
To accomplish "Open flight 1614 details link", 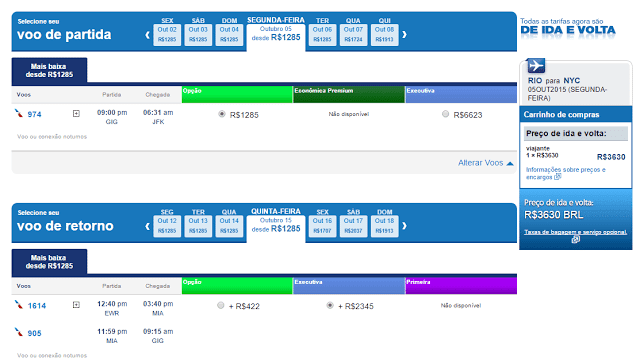I will click(37, 306).
